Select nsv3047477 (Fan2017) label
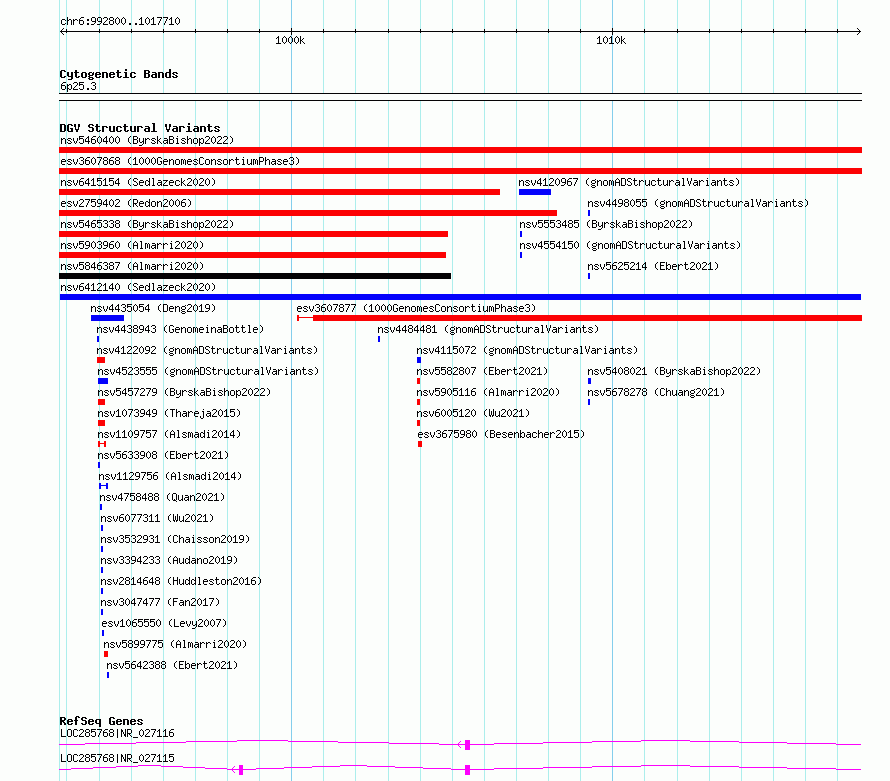 coord(160,602)
